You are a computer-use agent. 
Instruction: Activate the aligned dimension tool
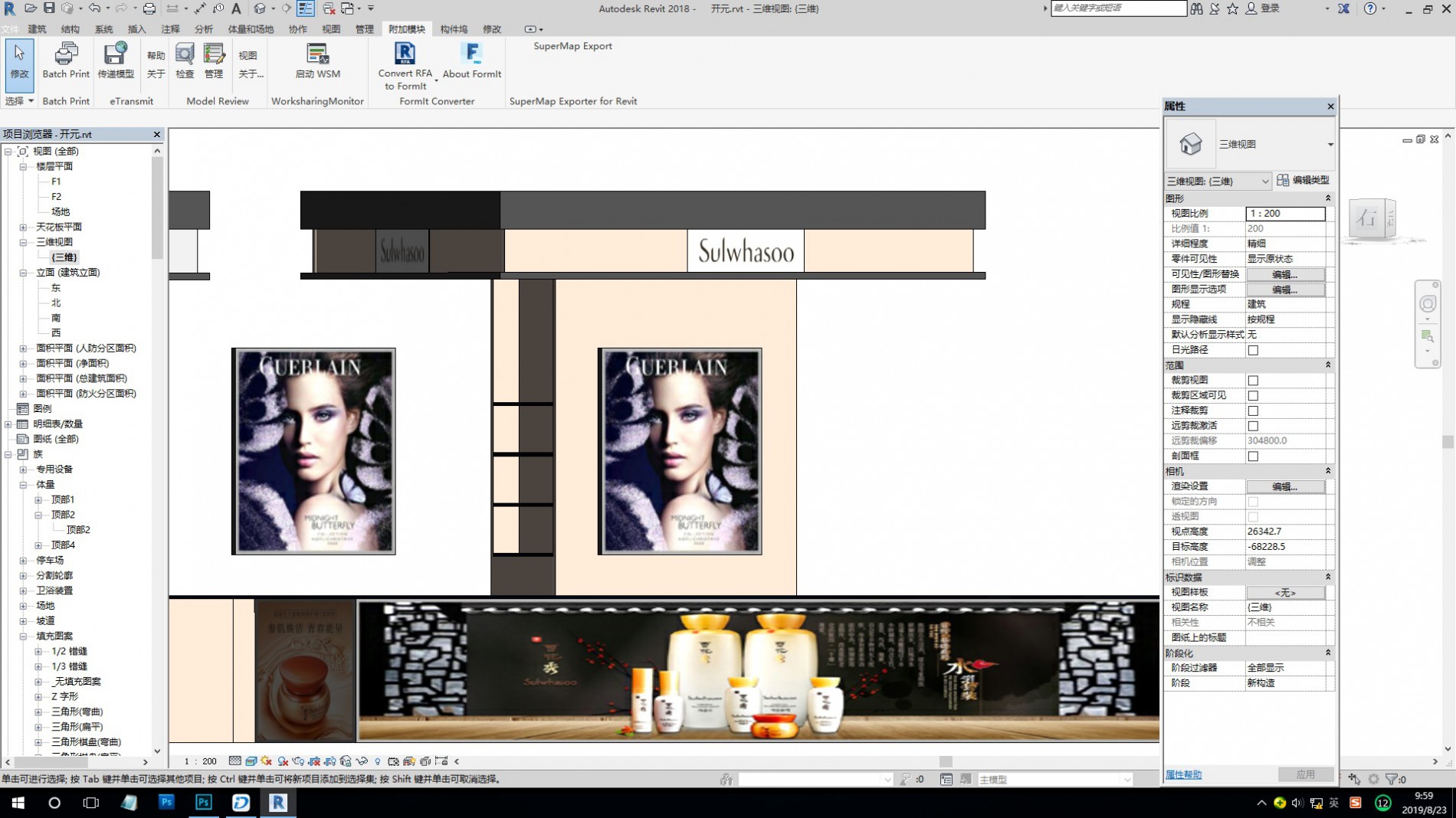(200, 8)
